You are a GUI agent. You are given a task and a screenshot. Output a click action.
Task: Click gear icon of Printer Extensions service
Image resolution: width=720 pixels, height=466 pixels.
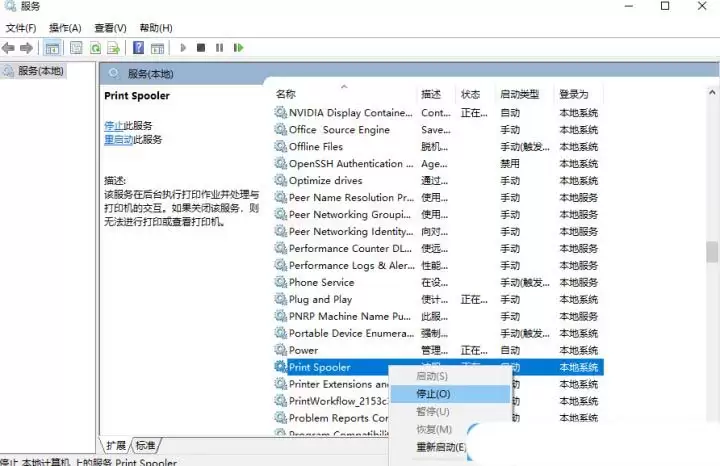click(281, 384)
